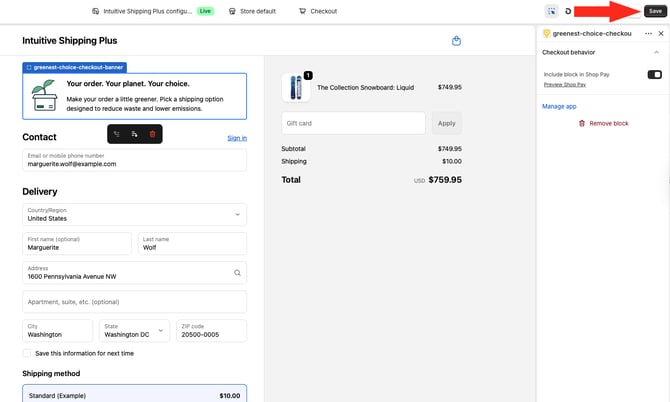
Task: Click the Save button in top bar
Action: [655, 12]
